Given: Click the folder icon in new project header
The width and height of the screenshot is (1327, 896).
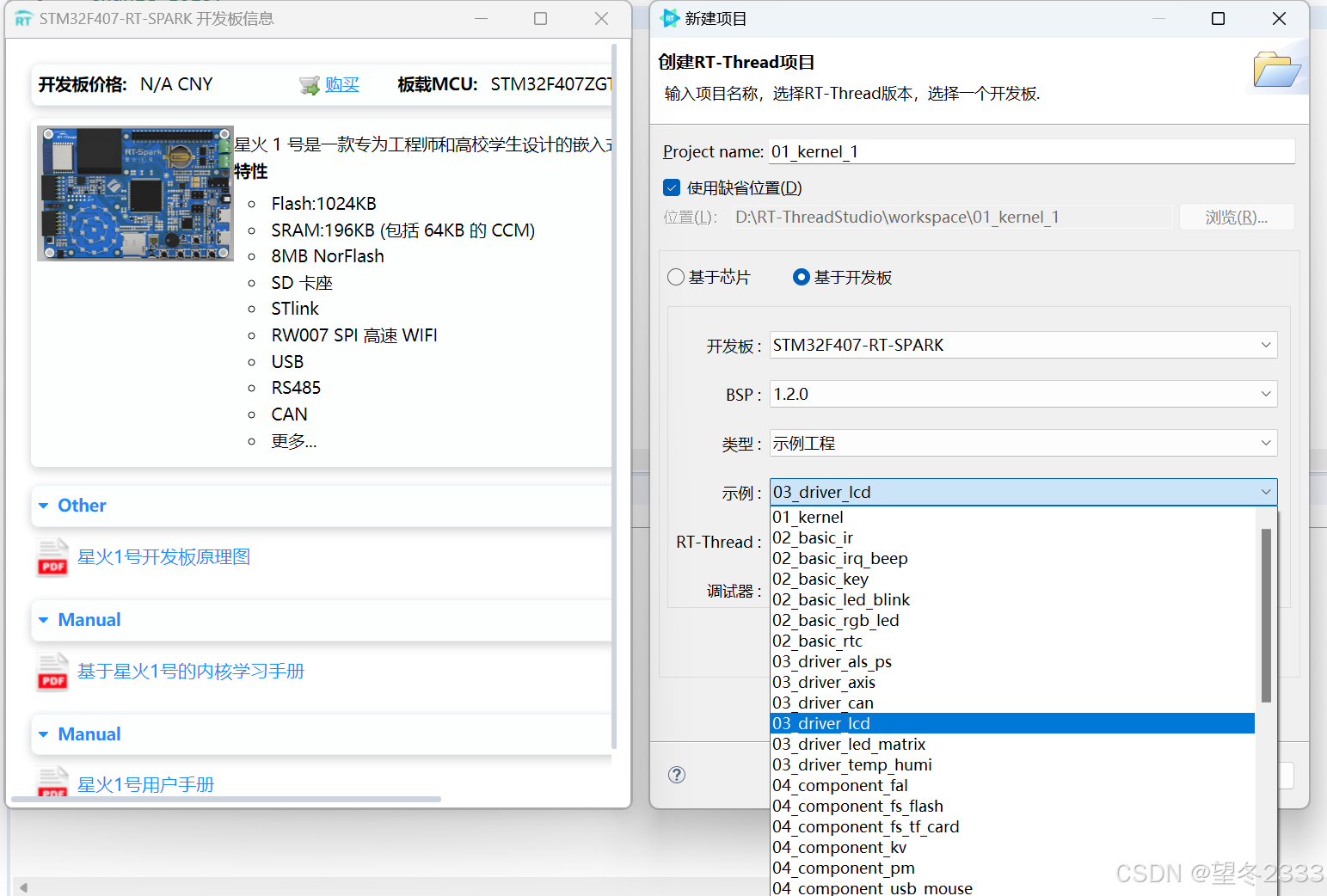Looking at the screenshot, I should pos(1276,71).
